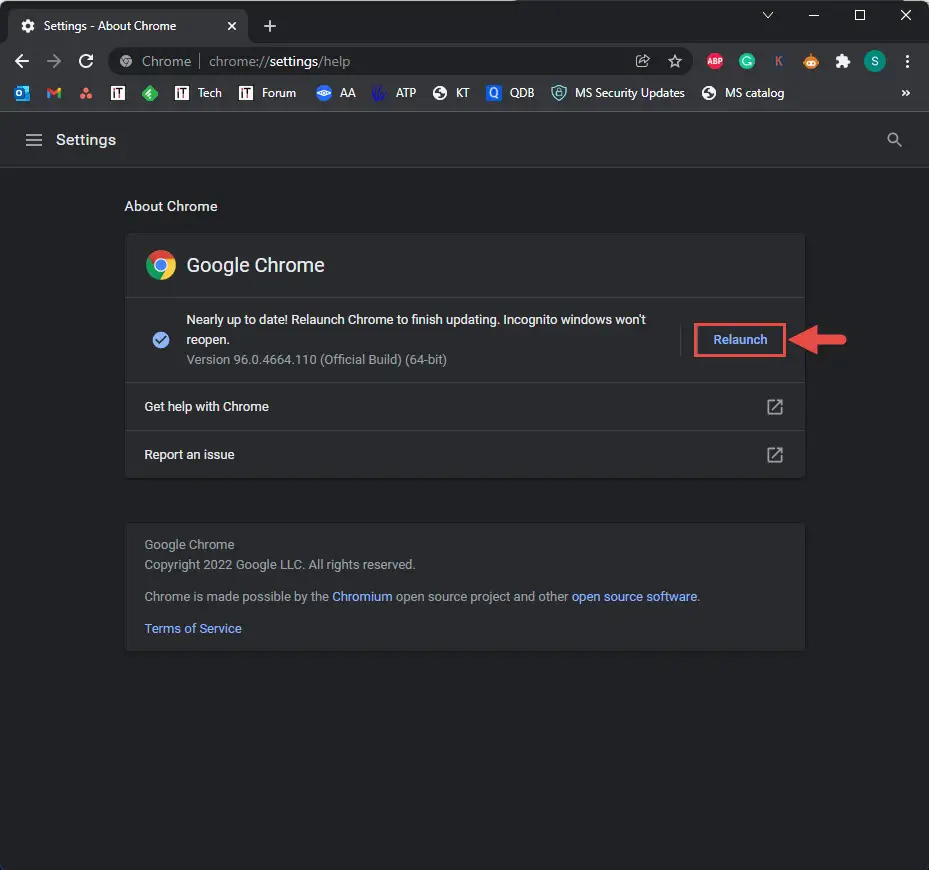Open the red three-dots bookmark
This screenshot has width=929, height=870.
point(86,93)
